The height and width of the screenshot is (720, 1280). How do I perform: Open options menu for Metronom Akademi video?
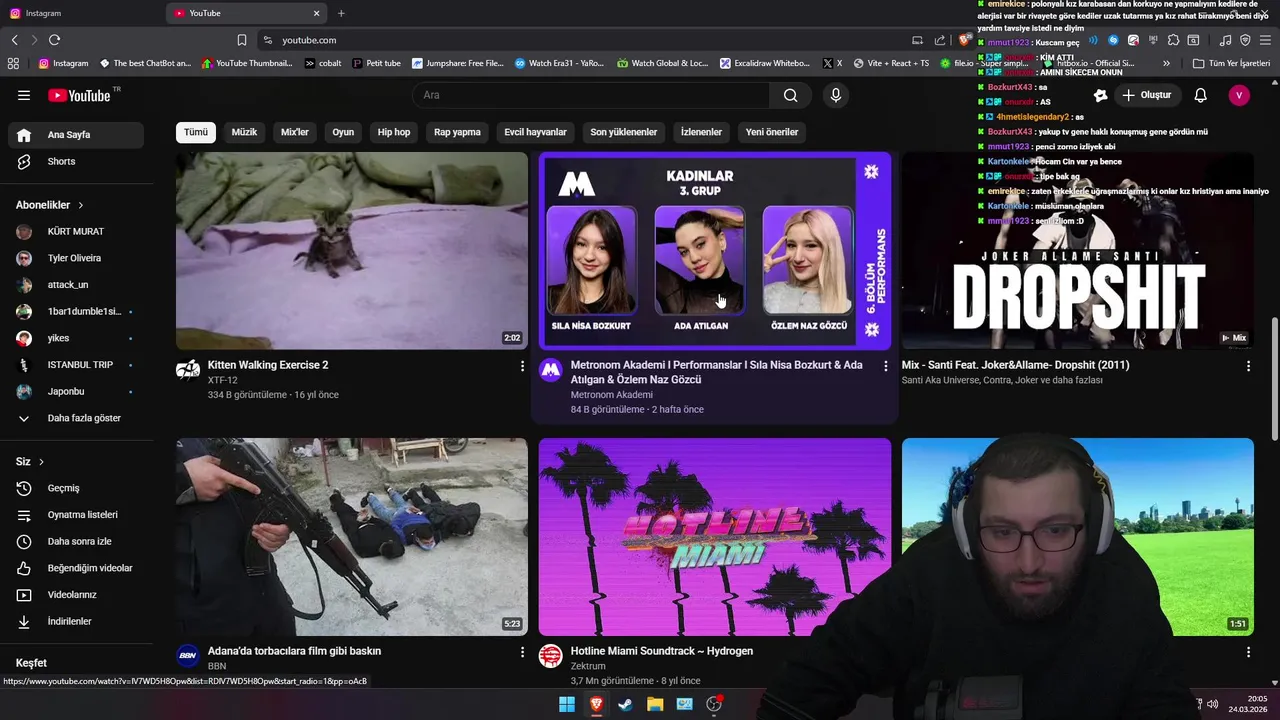[x=885, y=366]
